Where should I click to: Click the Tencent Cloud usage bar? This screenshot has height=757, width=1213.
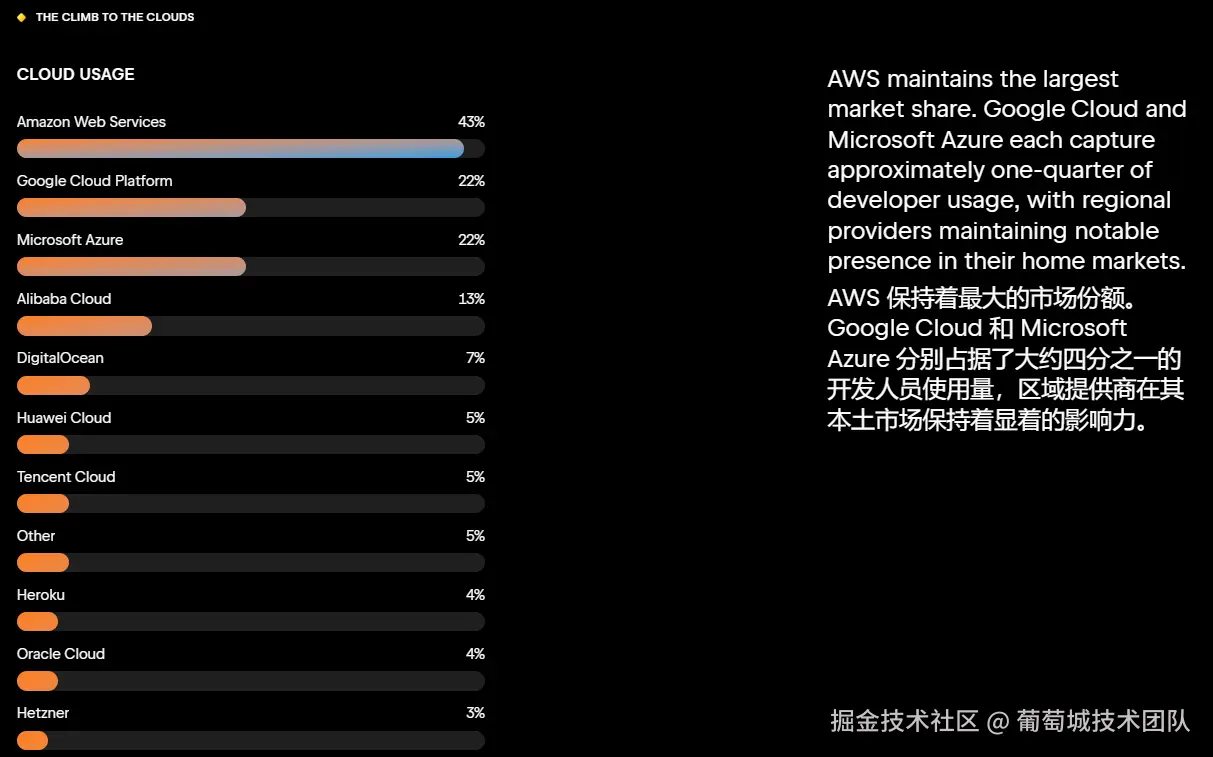251,504
